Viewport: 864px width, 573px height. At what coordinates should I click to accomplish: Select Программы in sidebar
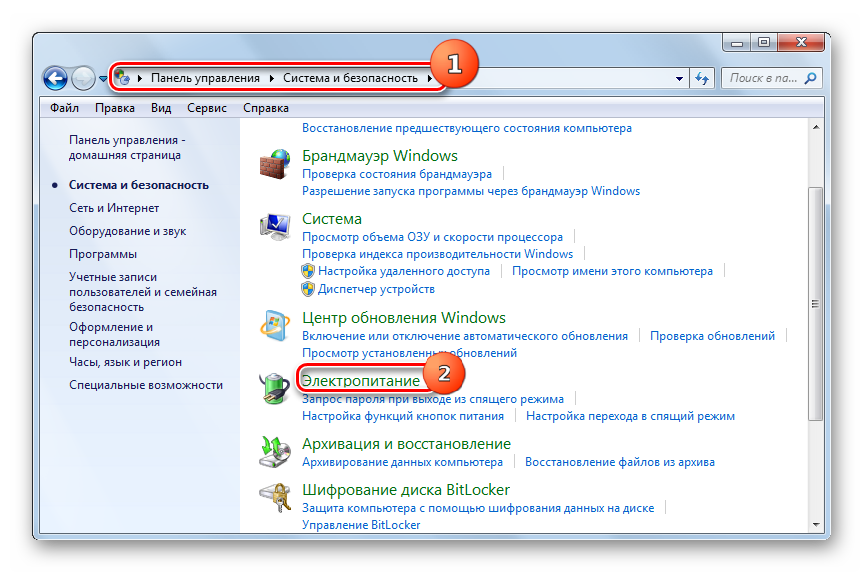pyautogui.click(x=102, y=255)
